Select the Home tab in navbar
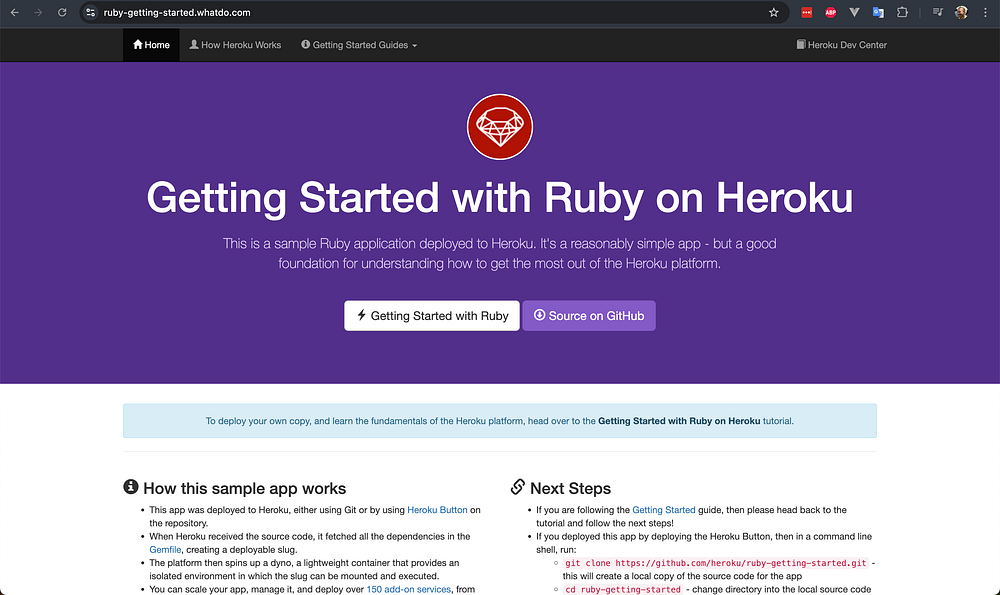 tap(151, 45)
